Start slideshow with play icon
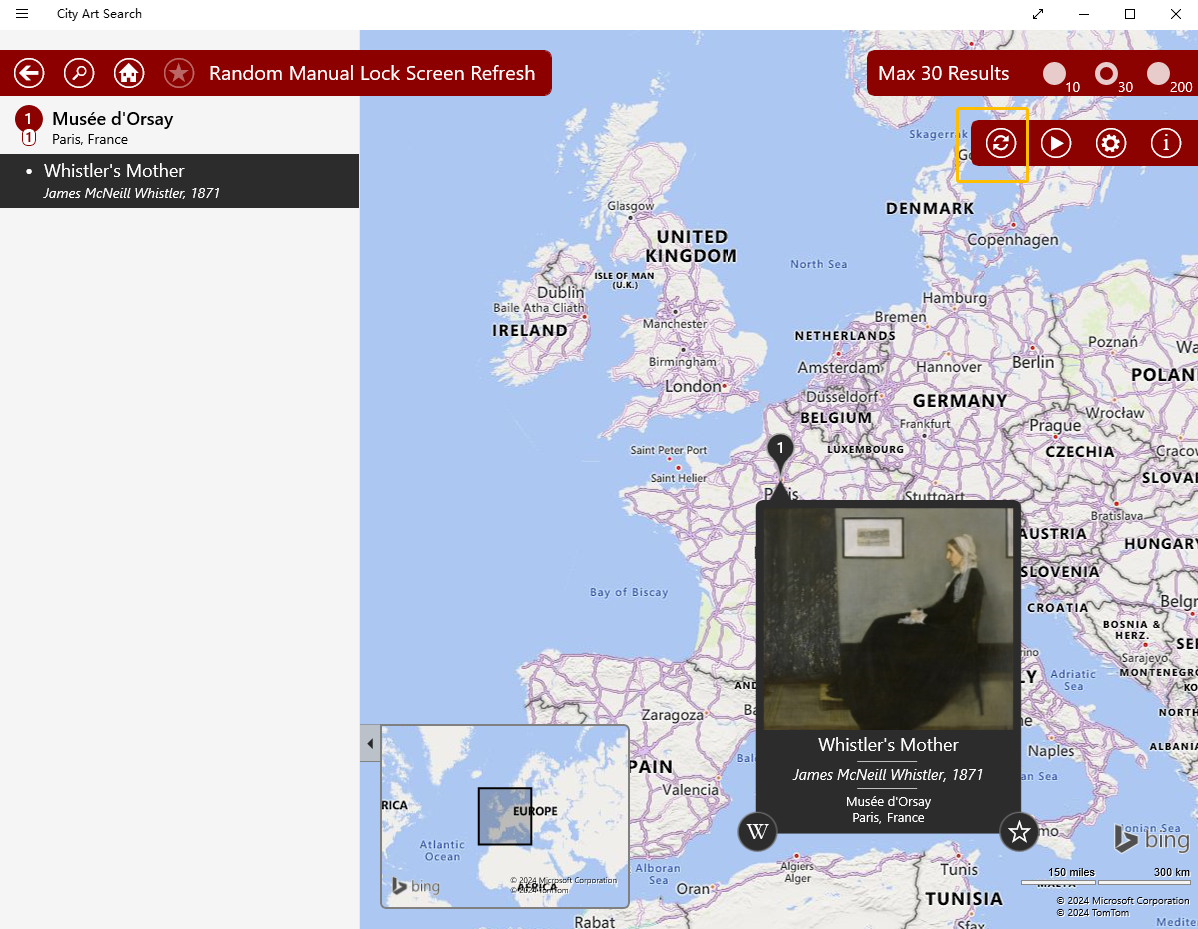This screenshot has height=929, width=1198. pyautogui.click(x=1056, y=144)
